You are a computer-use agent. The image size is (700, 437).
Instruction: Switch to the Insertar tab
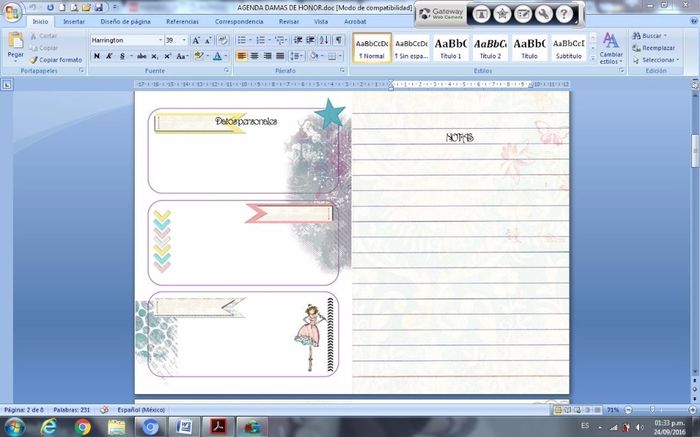(74, 21)
